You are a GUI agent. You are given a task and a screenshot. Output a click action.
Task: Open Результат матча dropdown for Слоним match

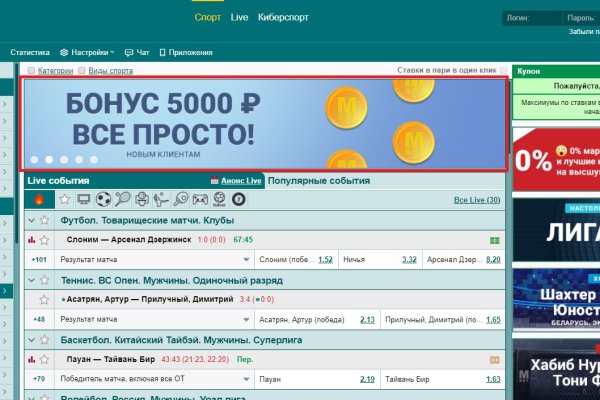(x=246, y=260)
